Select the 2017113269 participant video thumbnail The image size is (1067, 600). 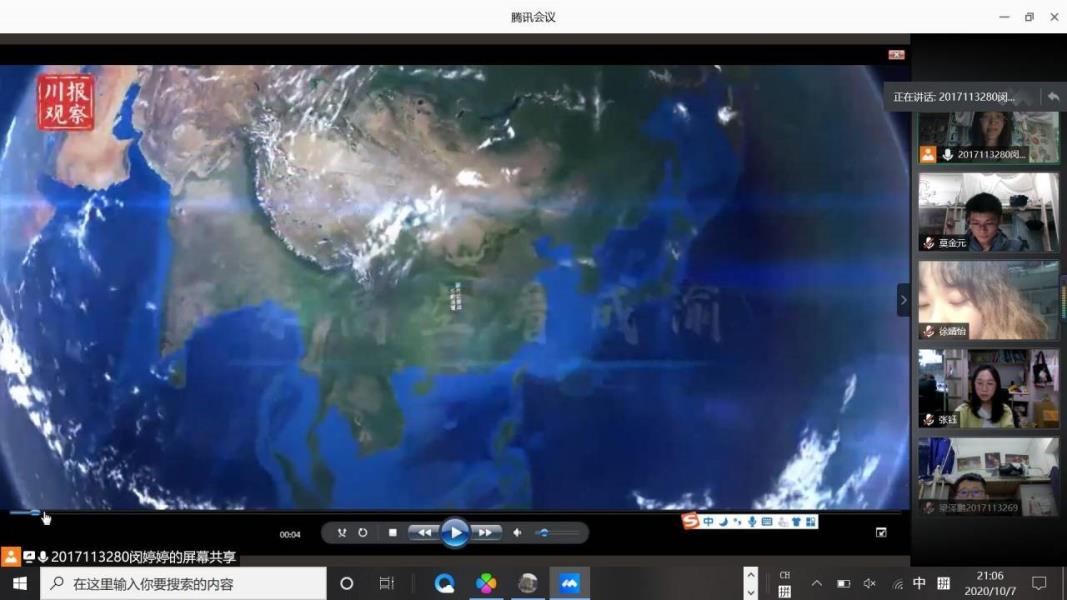click(x=988, y=477)
